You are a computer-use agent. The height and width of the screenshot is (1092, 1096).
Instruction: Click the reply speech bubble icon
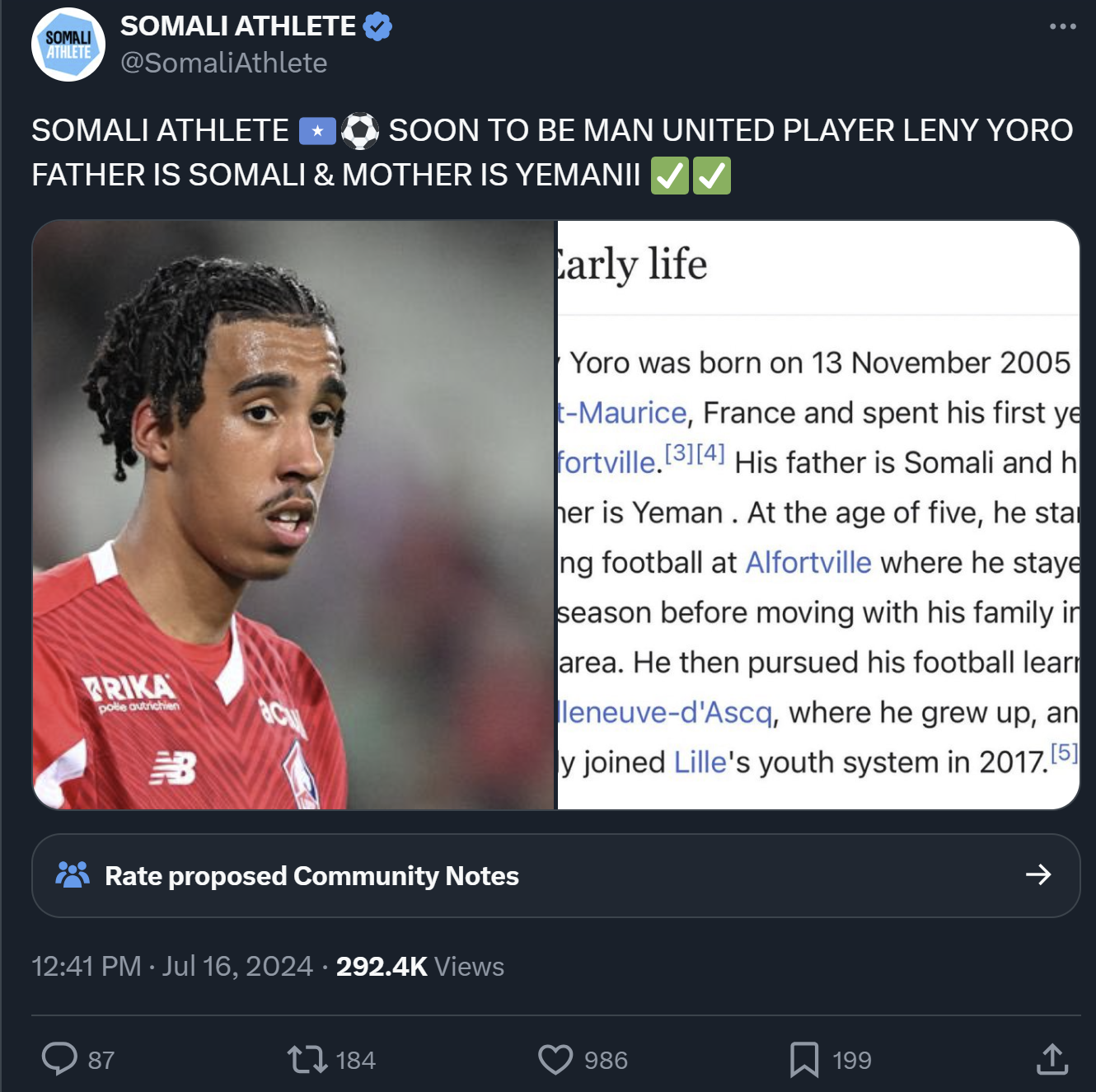coord(59,1059)
